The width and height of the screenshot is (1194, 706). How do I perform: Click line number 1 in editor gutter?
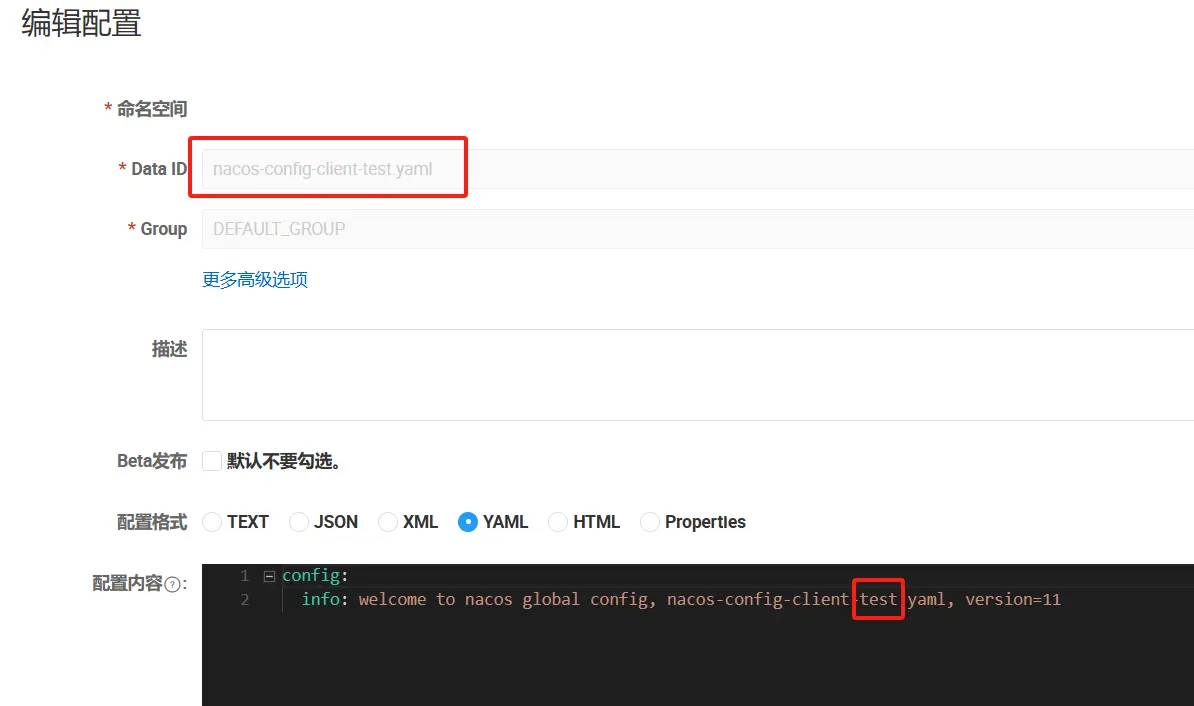244,576
